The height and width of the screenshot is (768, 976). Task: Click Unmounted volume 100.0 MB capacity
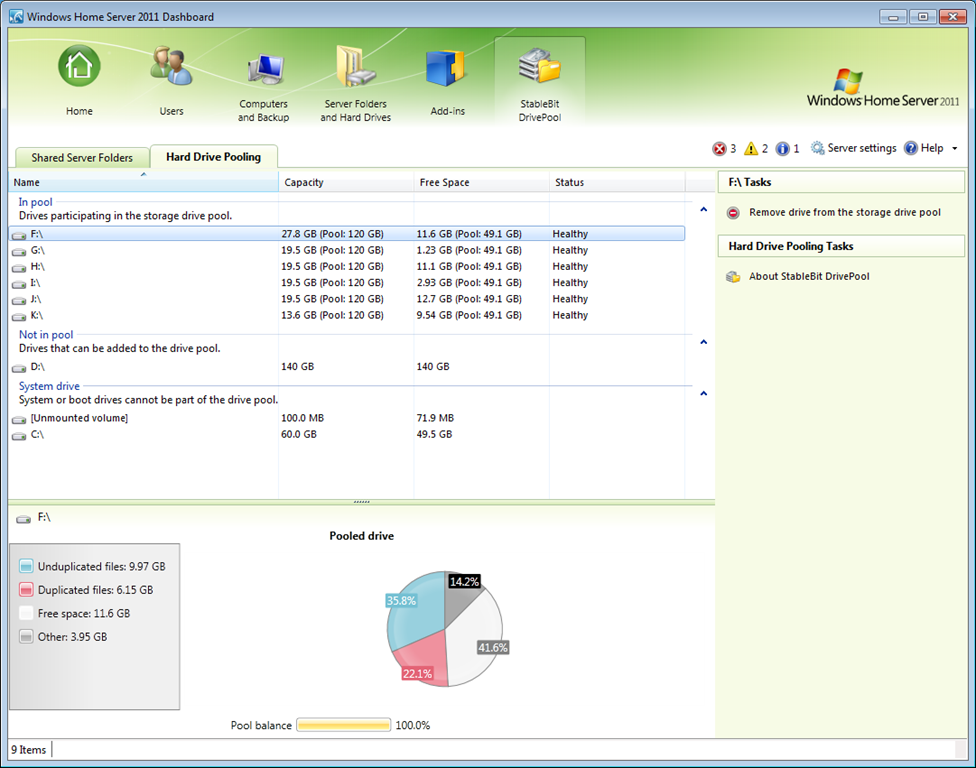(x=303, y=418)
